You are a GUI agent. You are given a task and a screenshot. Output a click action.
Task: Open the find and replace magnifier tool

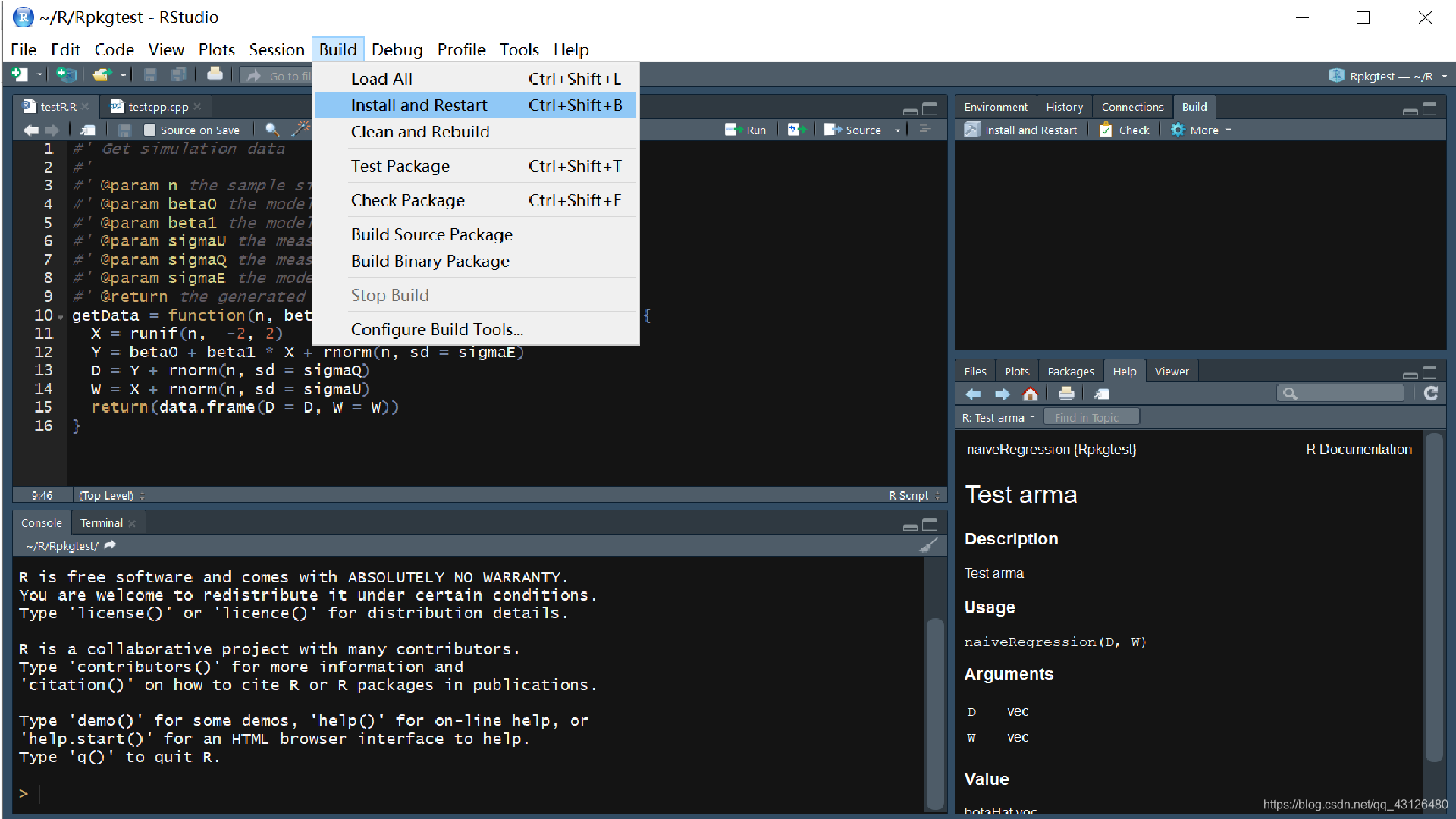tap(271, 130)
